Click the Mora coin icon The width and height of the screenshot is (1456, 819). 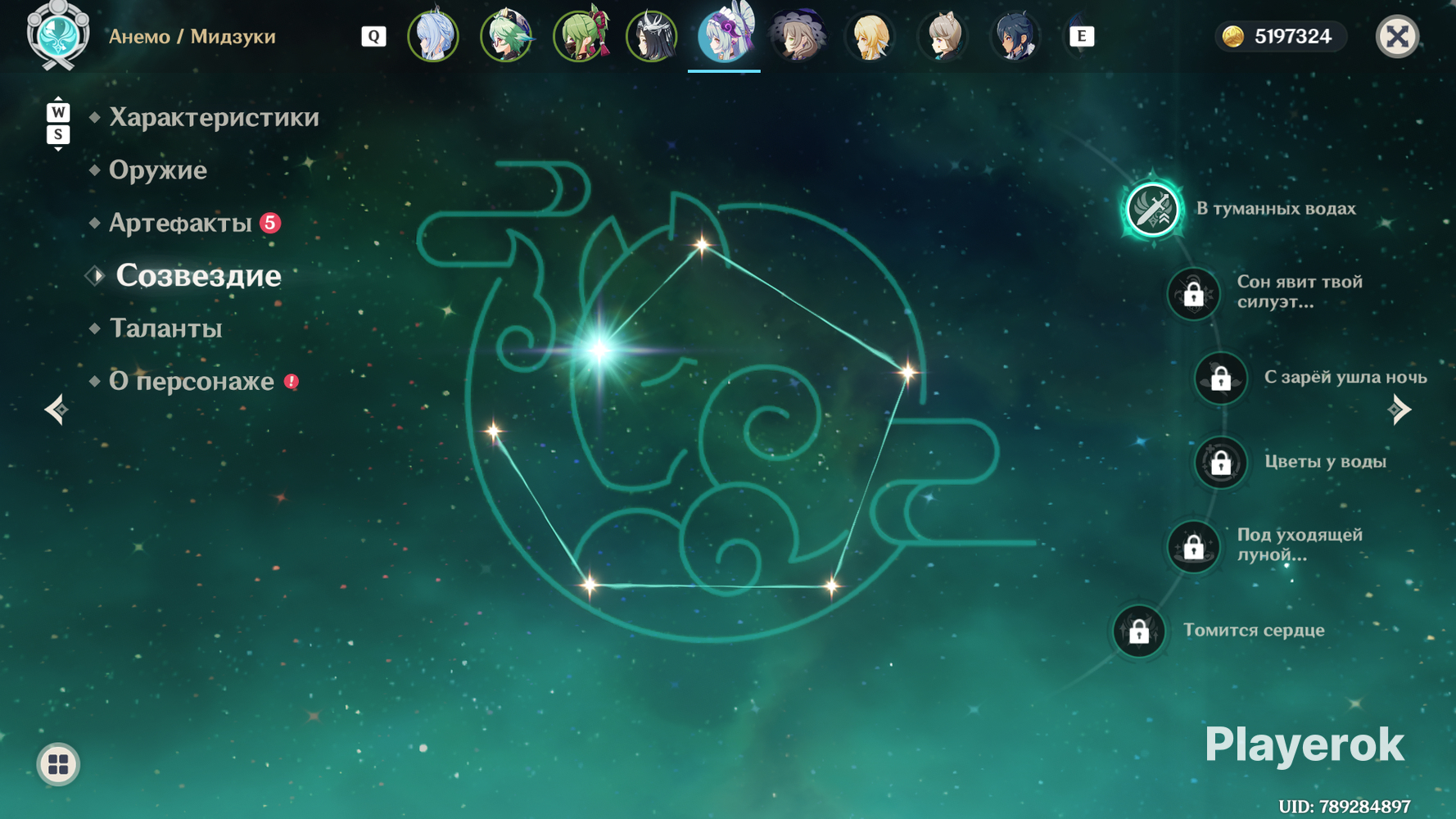[1233, 36]
